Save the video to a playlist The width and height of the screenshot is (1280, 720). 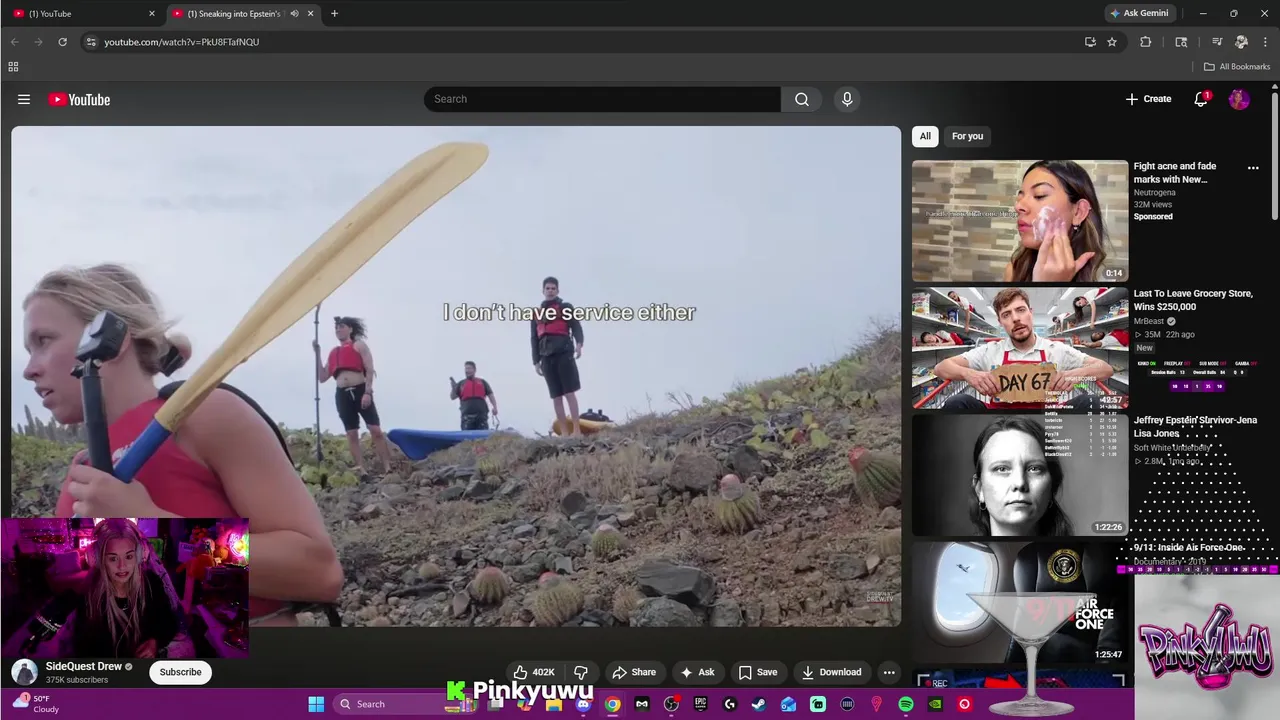757,672
